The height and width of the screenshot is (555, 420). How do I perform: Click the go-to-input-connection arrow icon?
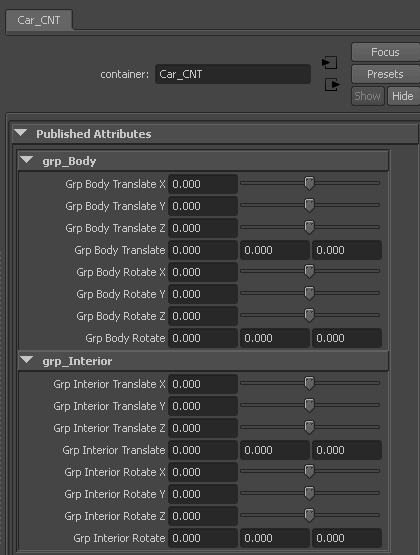pos(329,63)
